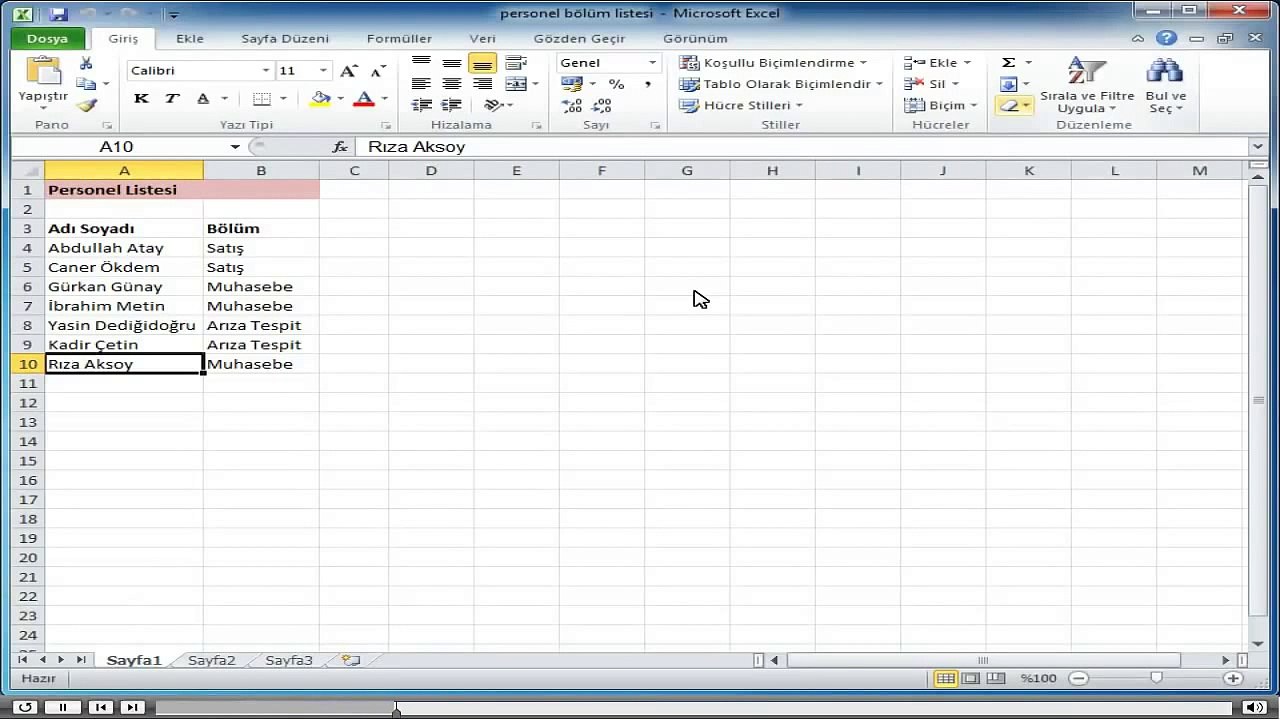The width and height of the screenshot is (1280, 720).
Task: Click Merge and Center button
Action: click(x=516, y=84)
